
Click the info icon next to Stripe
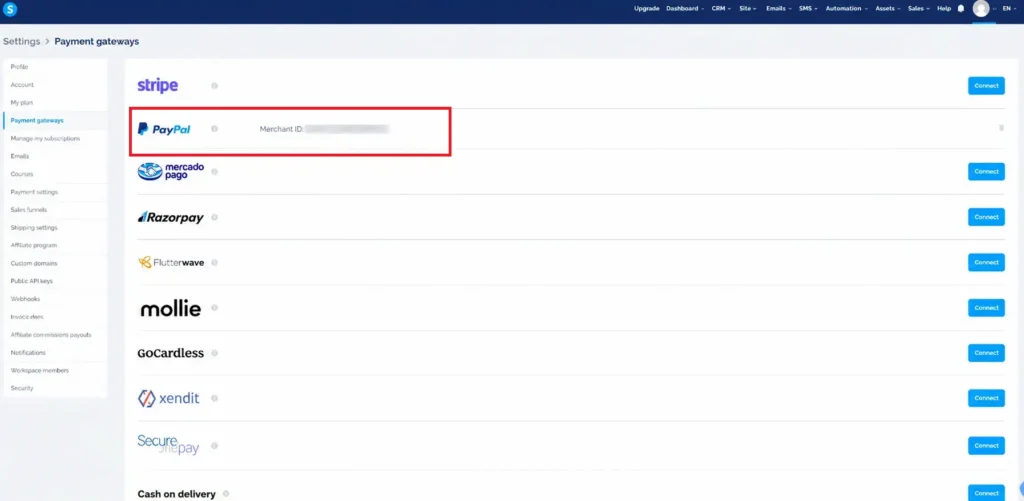point(214,86)
